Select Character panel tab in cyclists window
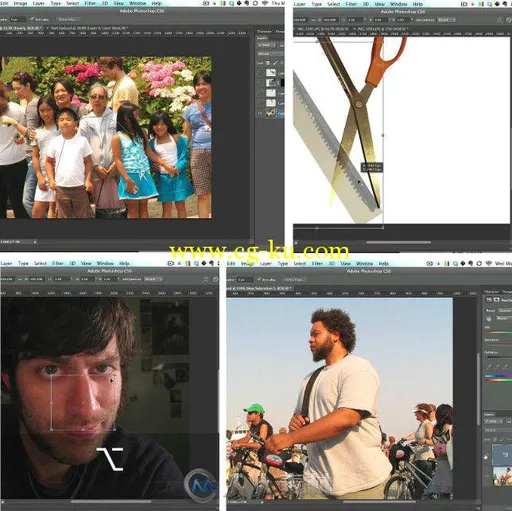Image resolution: width=512 pixels, height=511 pixels. (491, 292)
